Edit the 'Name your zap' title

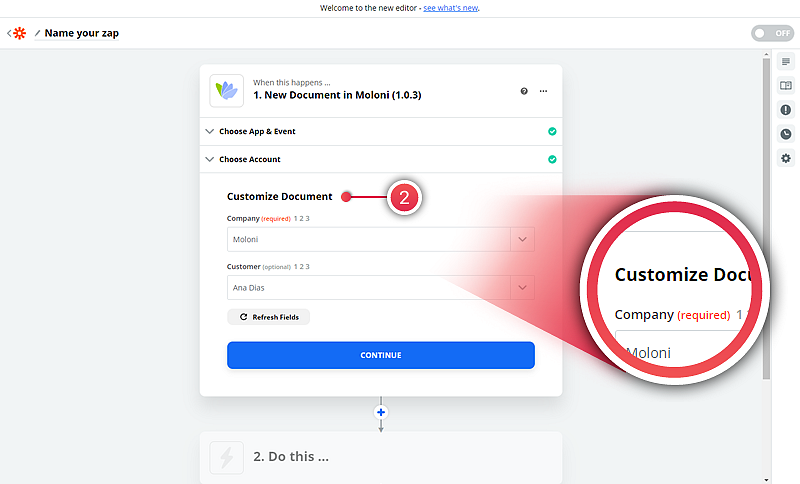point(82,33)
